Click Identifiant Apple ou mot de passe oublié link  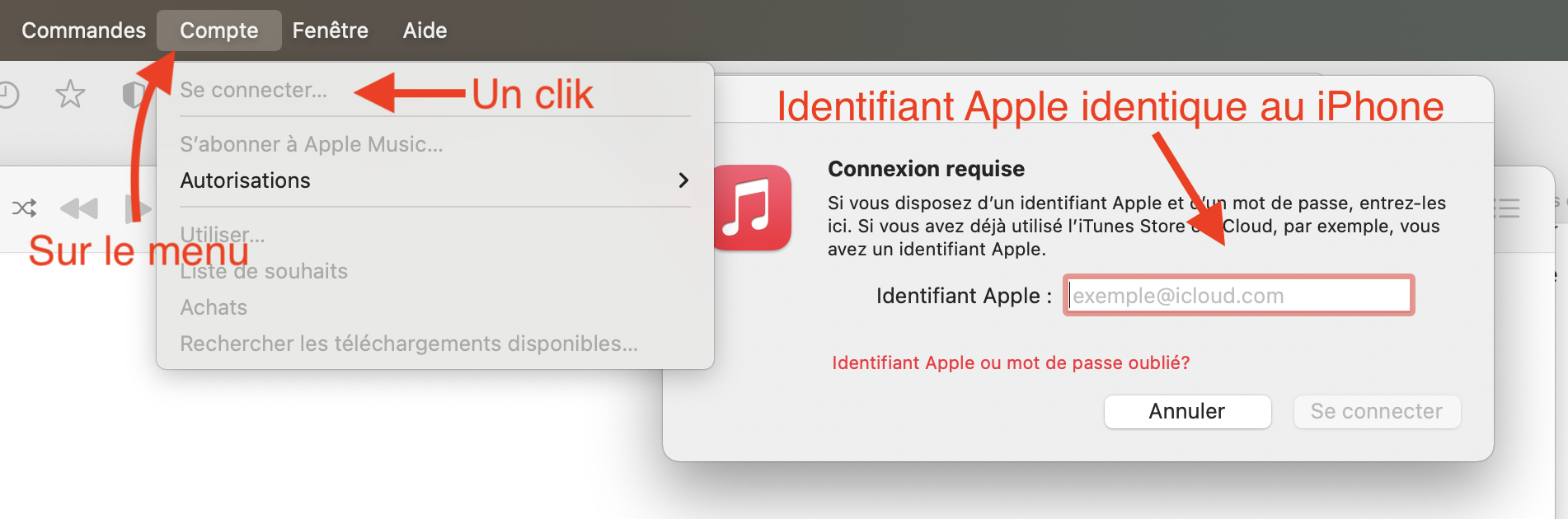click(x=1011, y=362)
